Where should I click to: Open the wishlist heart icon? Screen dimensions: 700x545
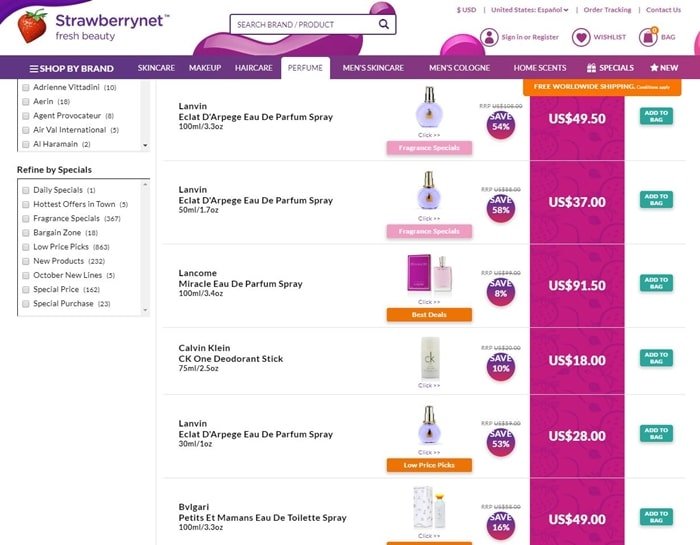coord(581,37)
